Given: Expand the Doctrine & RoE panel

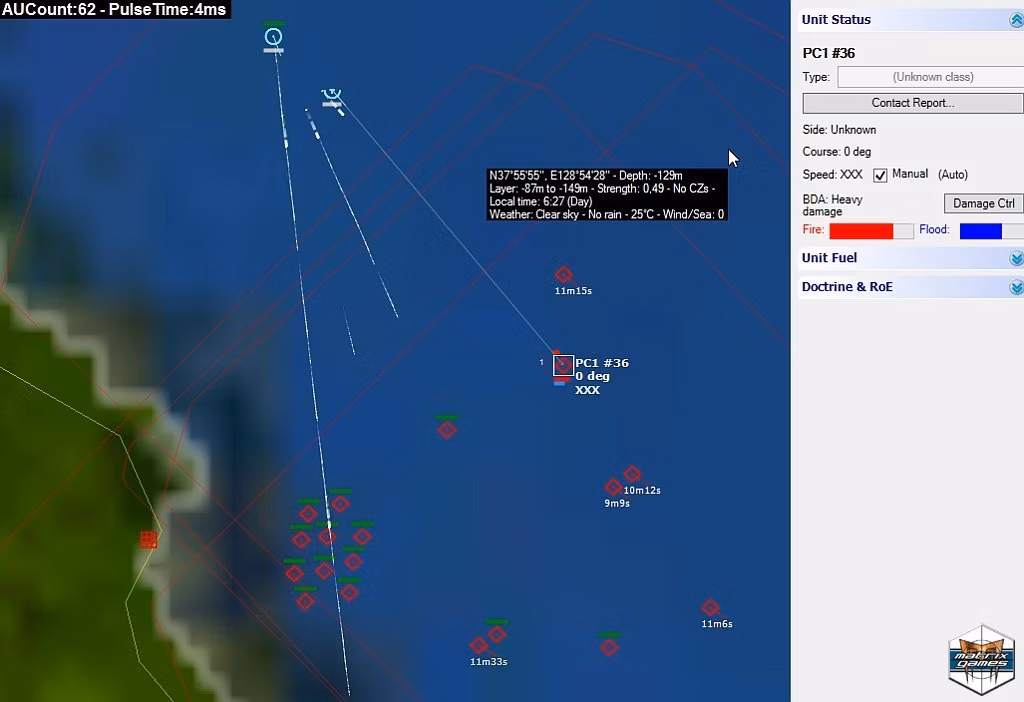Looking at the screenshot, I should 1016,287.
